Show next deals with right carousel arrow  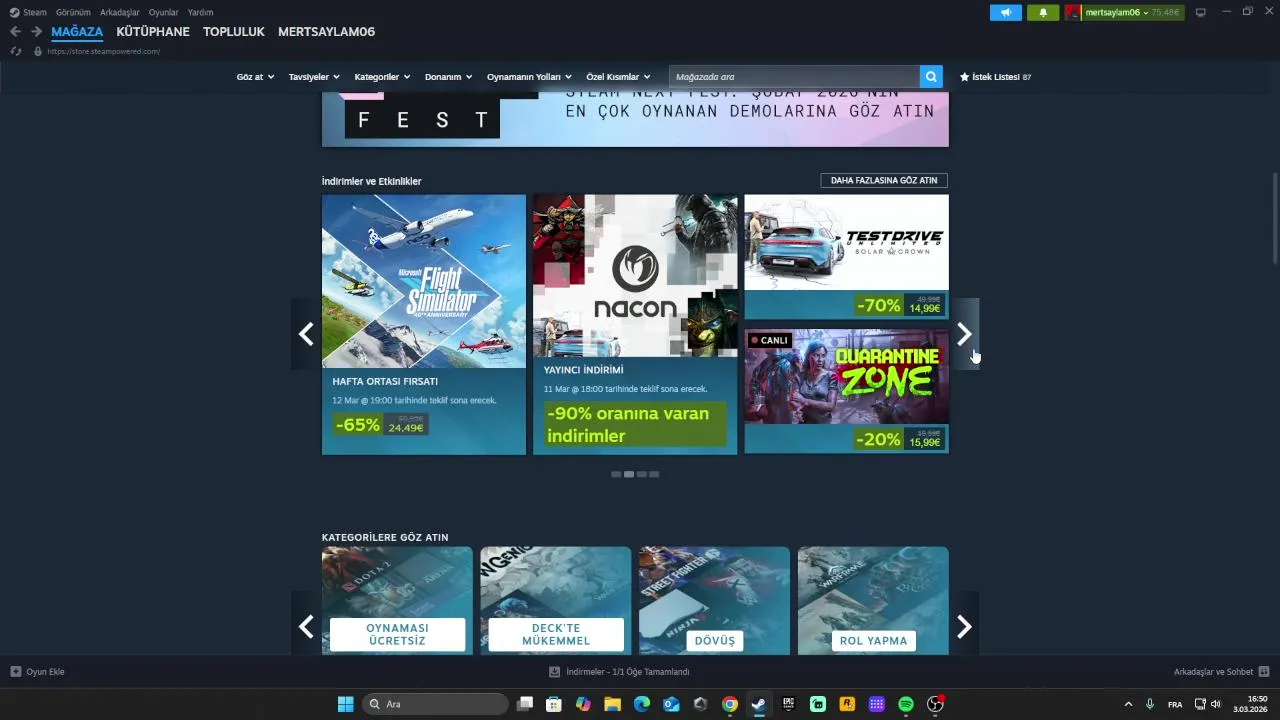(964, 334)
